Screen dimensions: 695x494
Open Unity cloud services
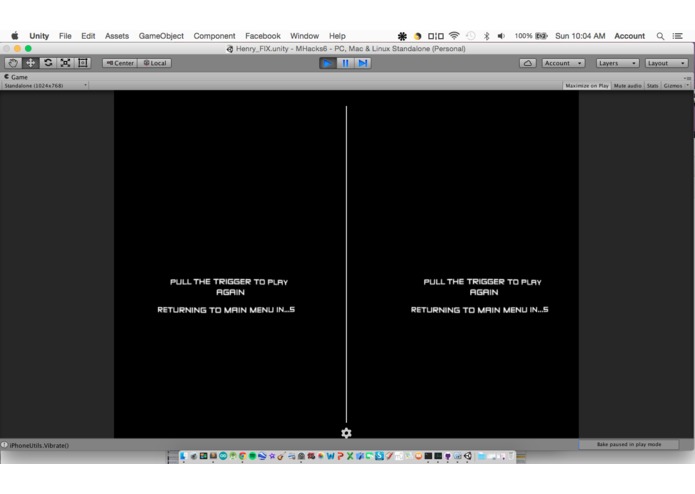[x=527, y=63]
